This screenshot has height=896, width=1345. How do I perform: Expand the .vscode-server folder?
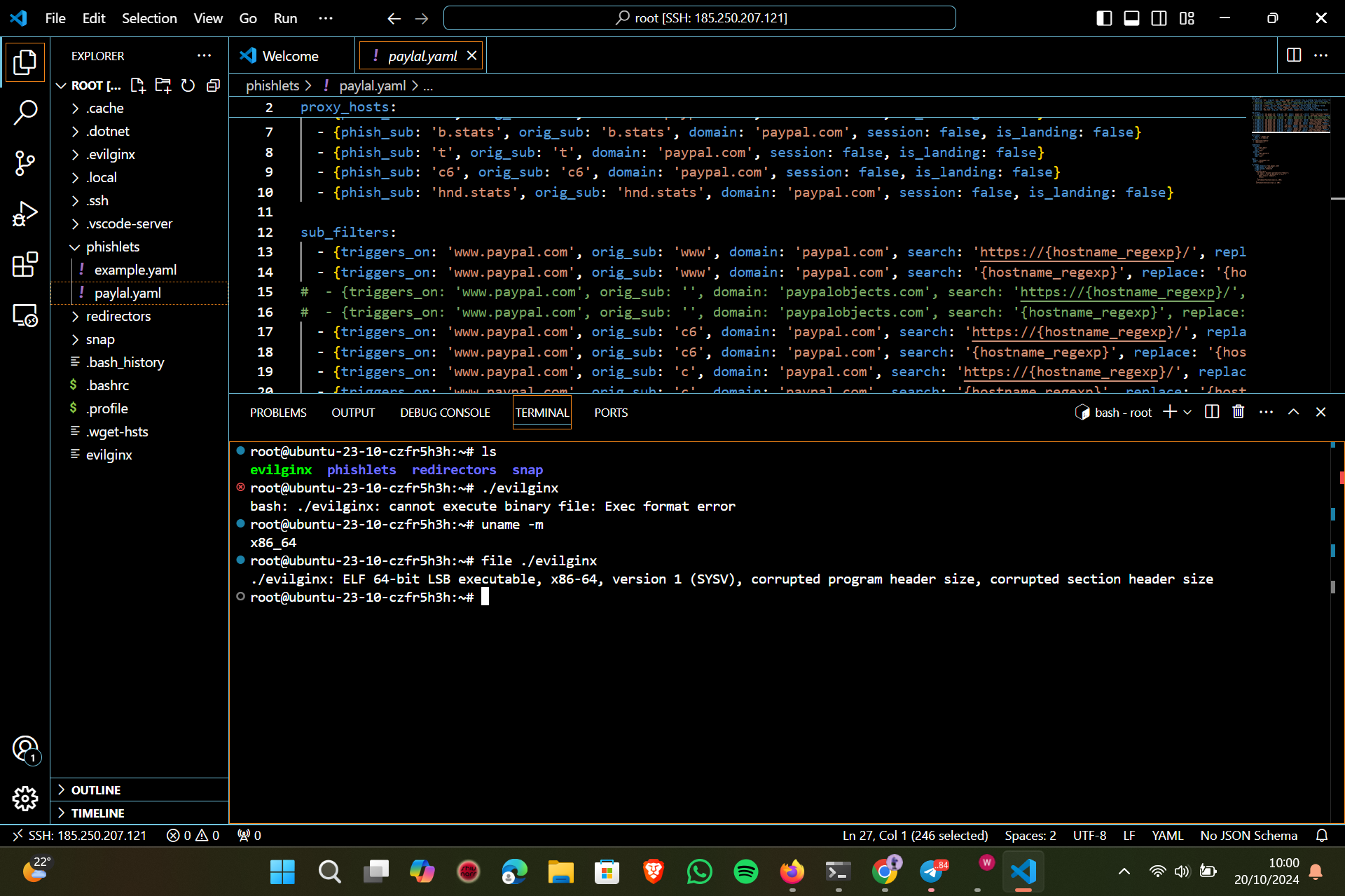[x=139, y=223]
